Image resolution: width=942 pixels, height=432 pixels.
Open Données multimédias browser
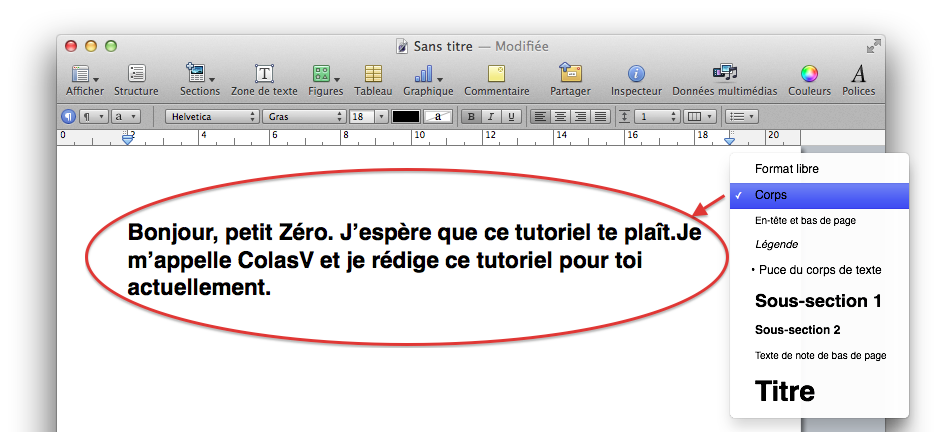coord(725,73)
